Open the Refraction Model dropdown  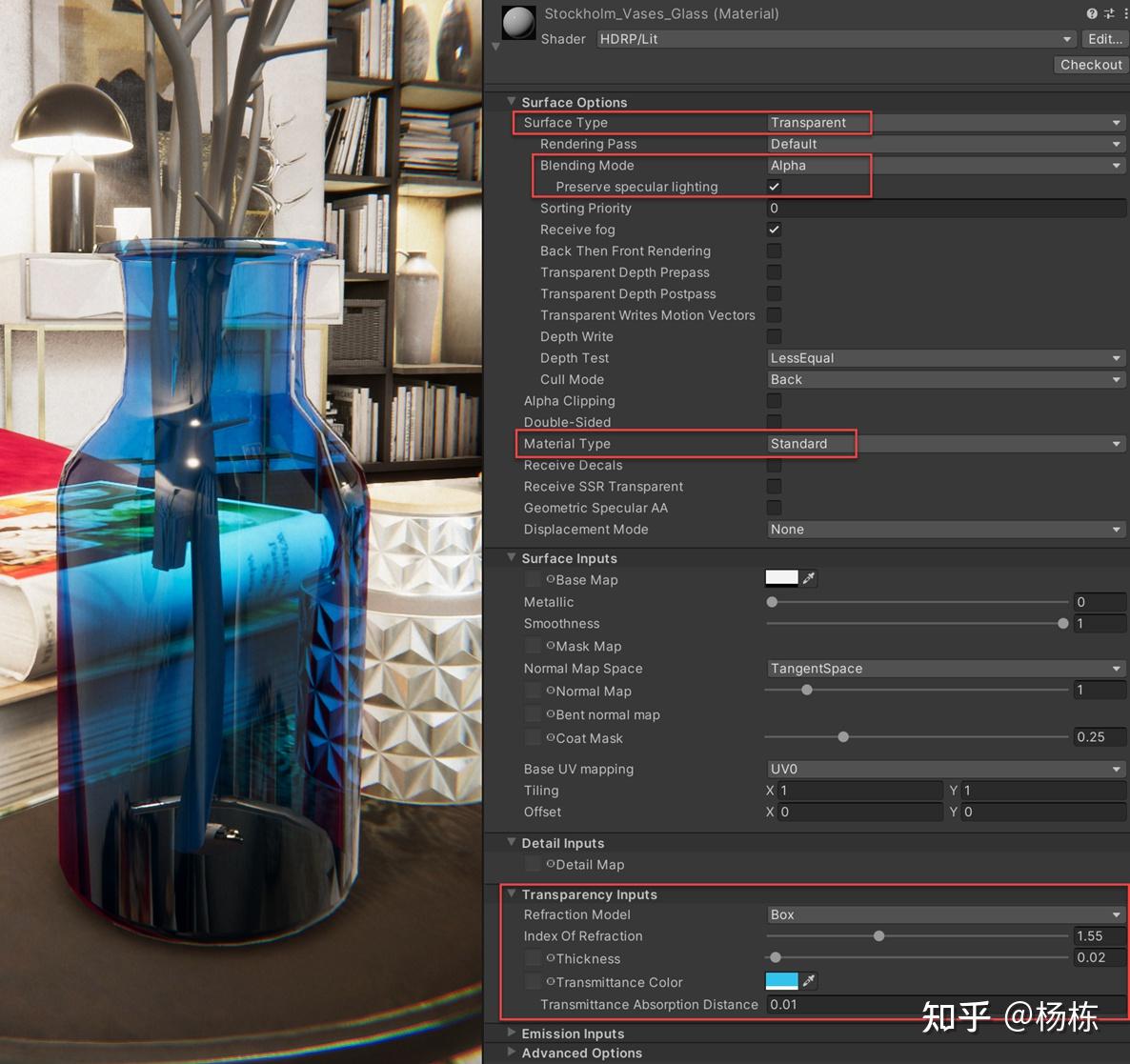pyautogui.click(x=943, y=914)
